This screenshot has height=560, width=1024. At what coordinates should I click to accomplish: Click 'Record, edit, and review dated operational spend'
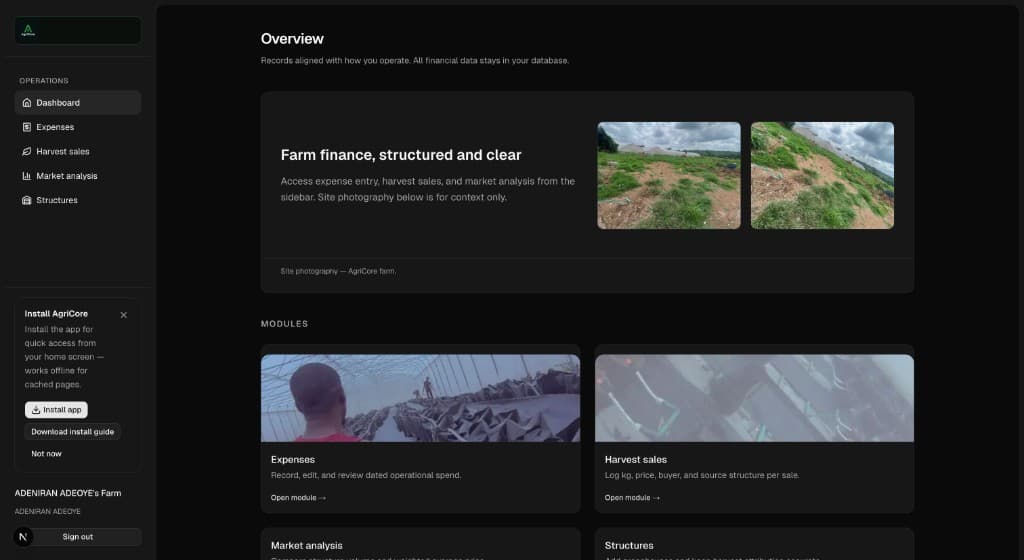click(366, 475)
